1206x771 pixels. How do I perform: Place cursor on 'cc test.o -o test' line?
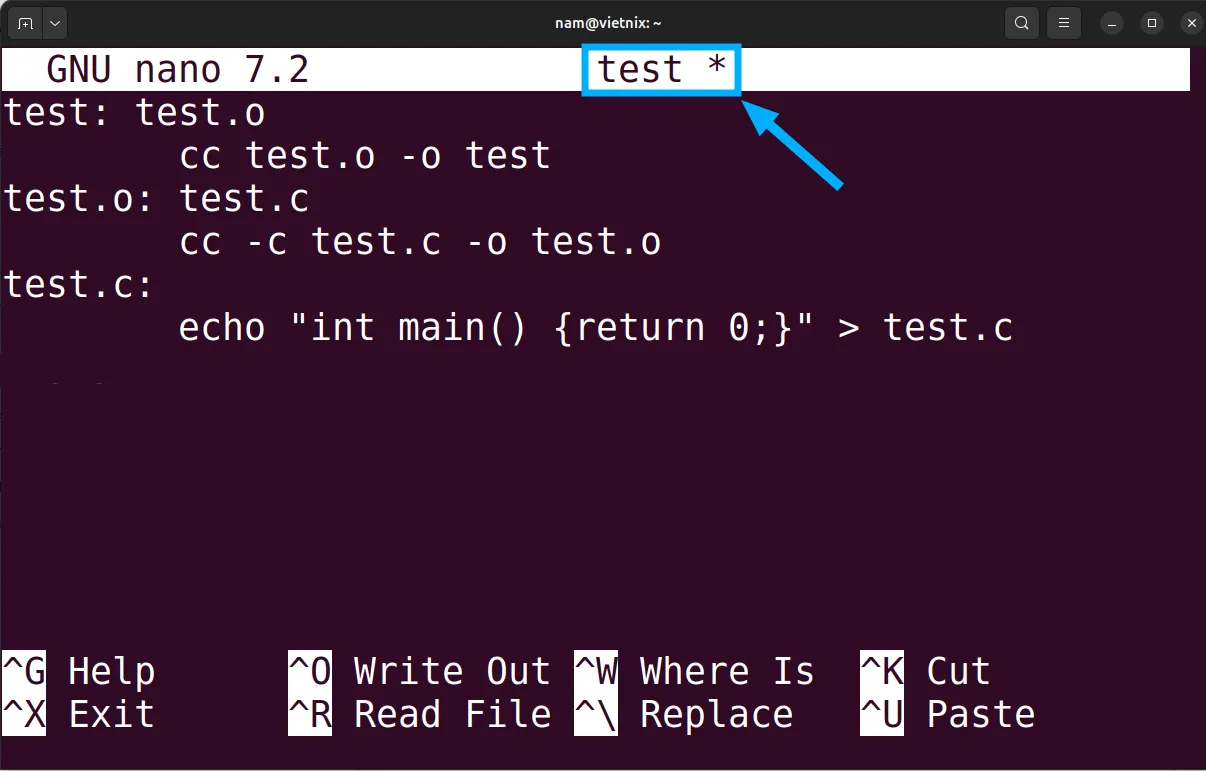click(x=364, y=156)
